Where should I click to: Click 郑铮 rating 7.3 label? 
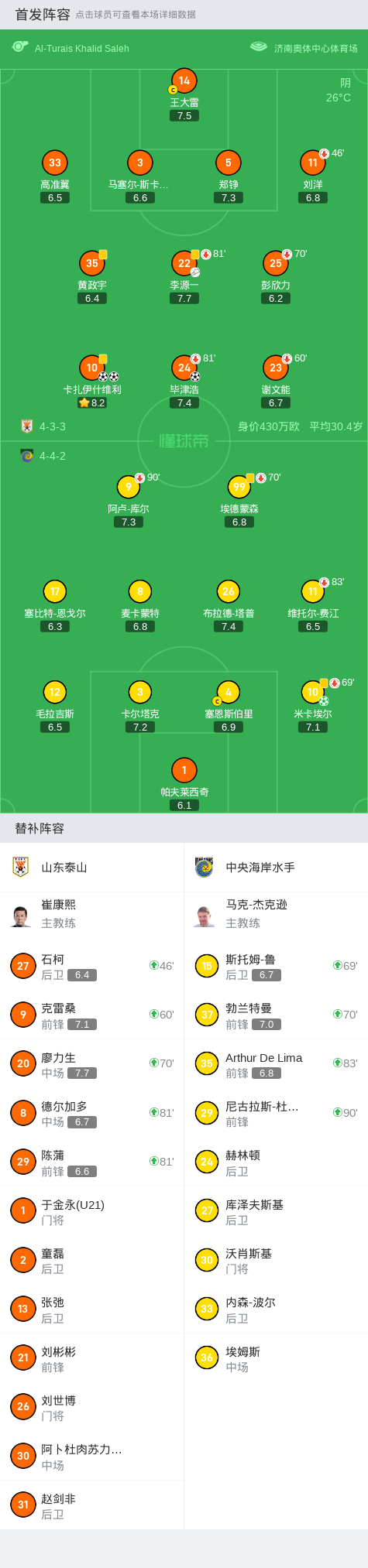click(x=229, y=198)
